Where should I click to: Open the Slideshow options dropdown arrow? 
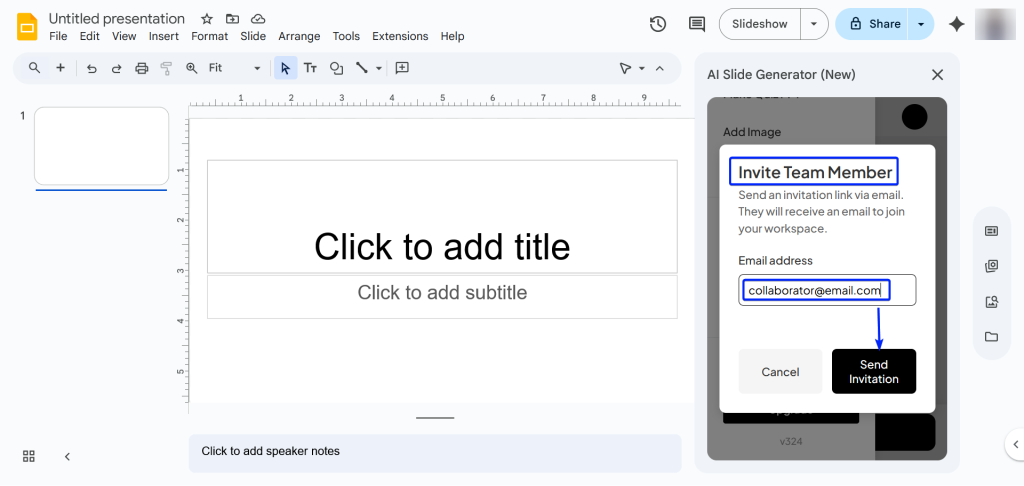click(x=815, y=24)
